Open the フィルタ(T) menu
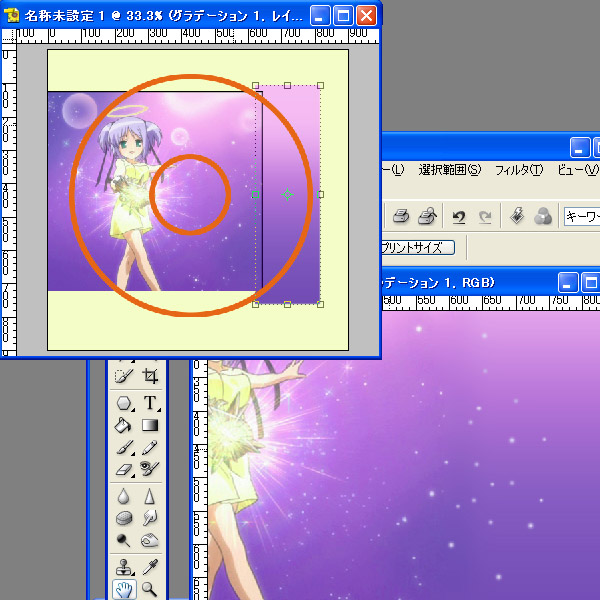The width and height of the screenshot is (600, 600). (519, 170)
